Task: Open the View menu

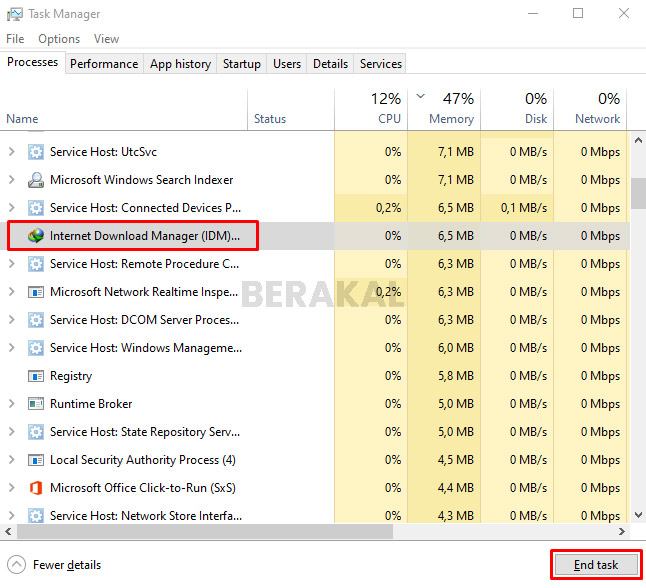Action: click(106, 39)
